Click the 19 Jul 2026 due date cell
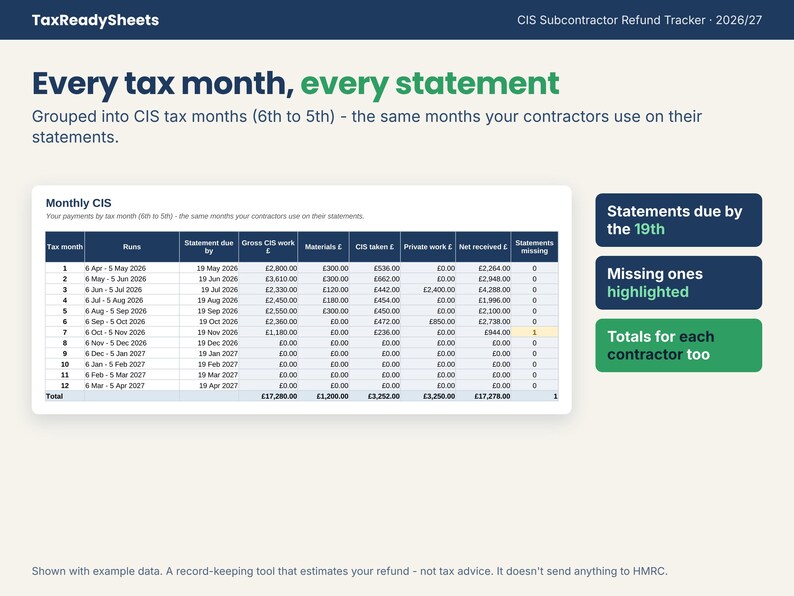 pyautogui.click(x=209, y=290)
